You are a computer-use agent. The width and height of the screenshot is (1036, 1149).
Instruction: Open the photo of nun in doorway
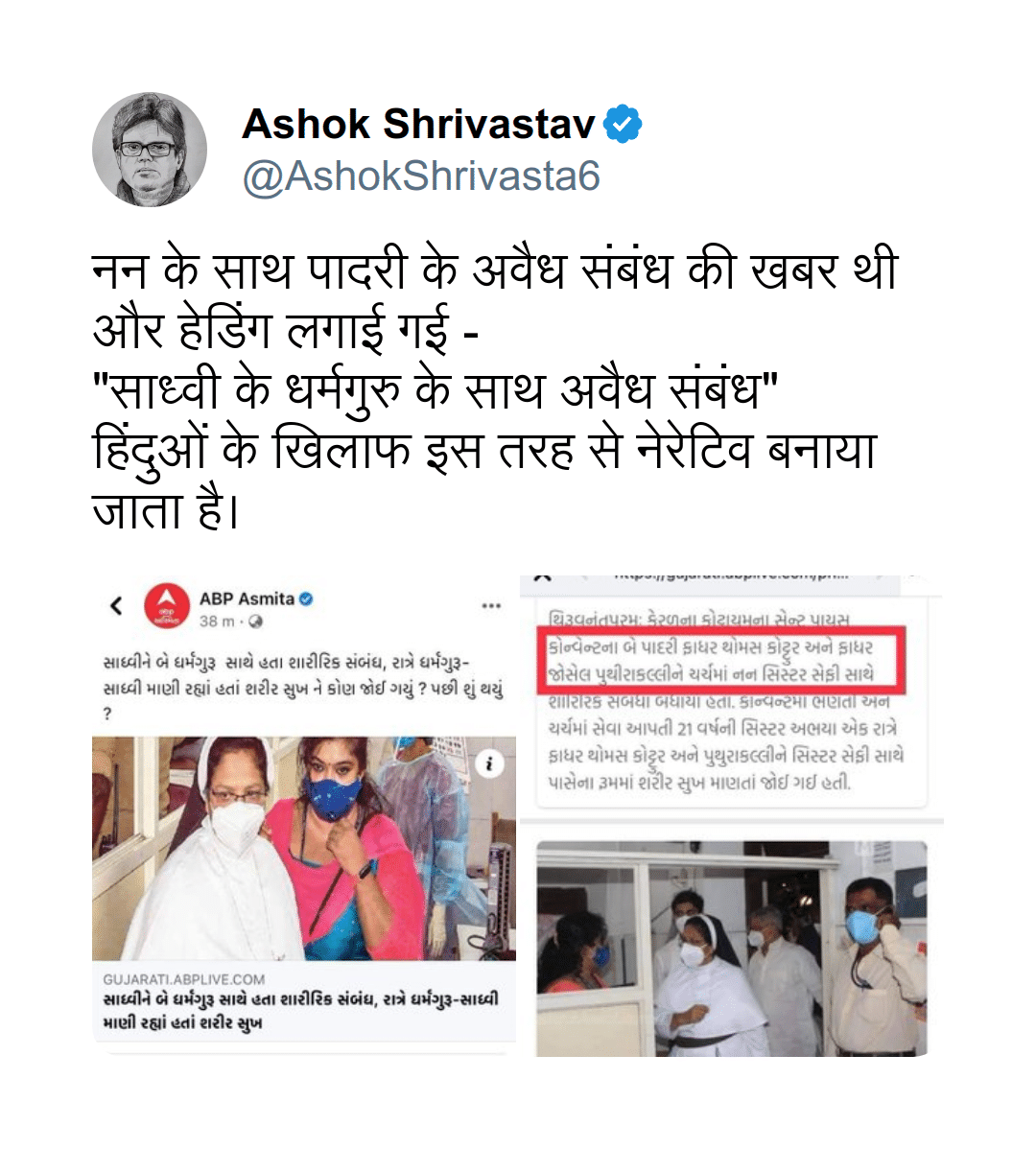click(x=731, y=949)
